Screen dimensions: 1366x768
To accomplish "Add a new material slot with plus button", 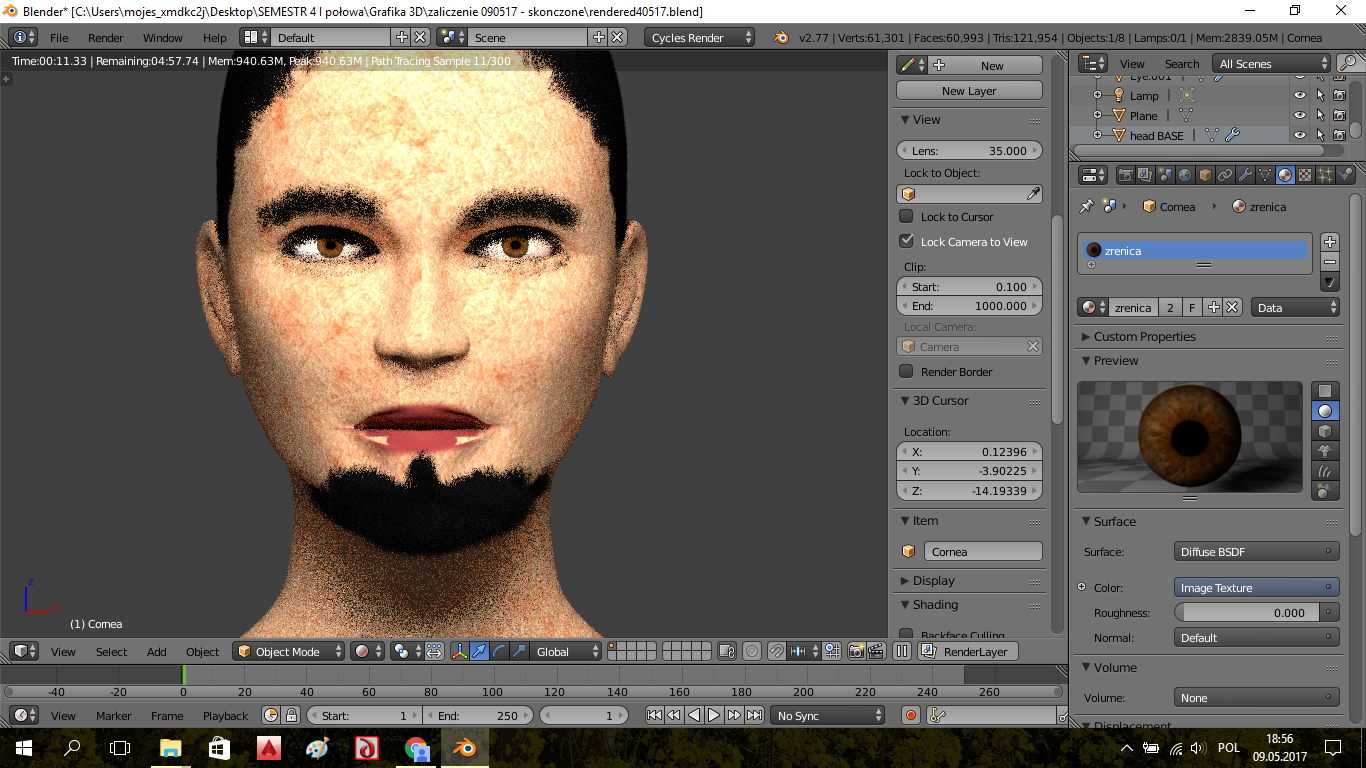I will [1329, 242].
